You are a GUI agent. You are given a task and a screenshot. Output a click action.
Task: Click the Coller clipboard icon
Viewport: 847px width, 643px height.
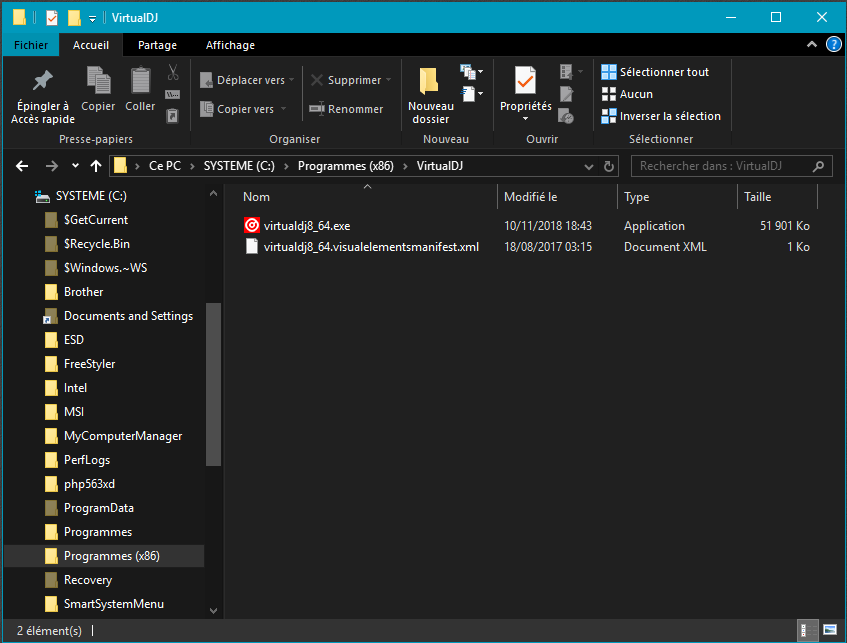tap(140, 81)
